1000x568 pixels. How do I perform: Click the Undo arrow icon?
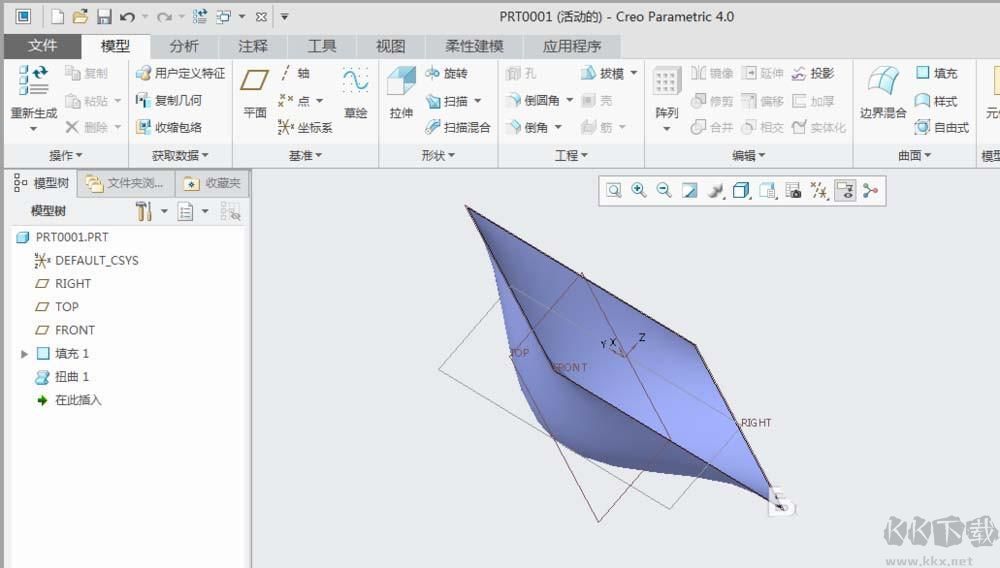[127, 17]
